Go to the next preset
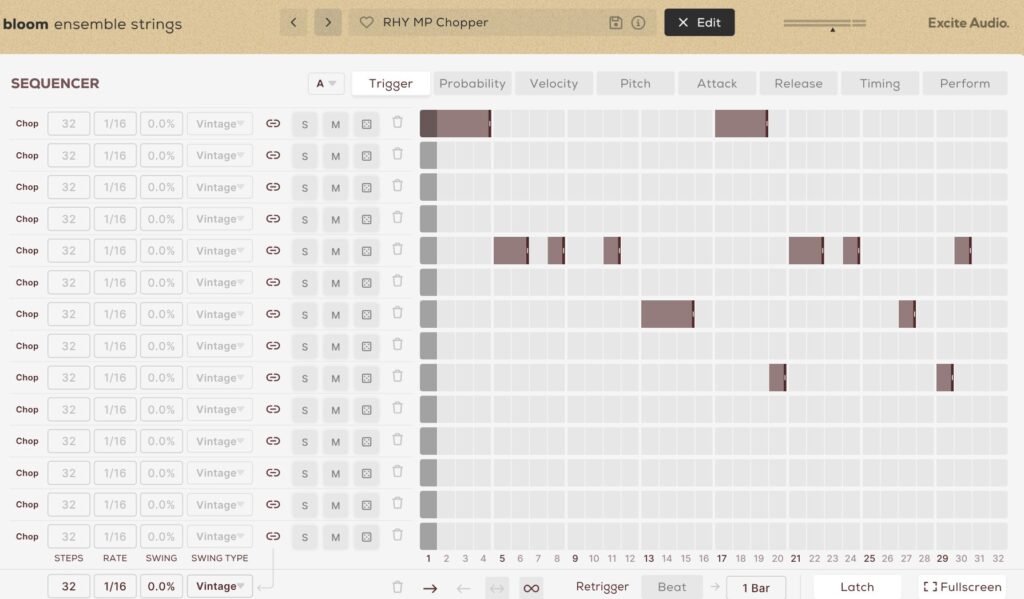 pyautogui.click(x=328, y=22)
